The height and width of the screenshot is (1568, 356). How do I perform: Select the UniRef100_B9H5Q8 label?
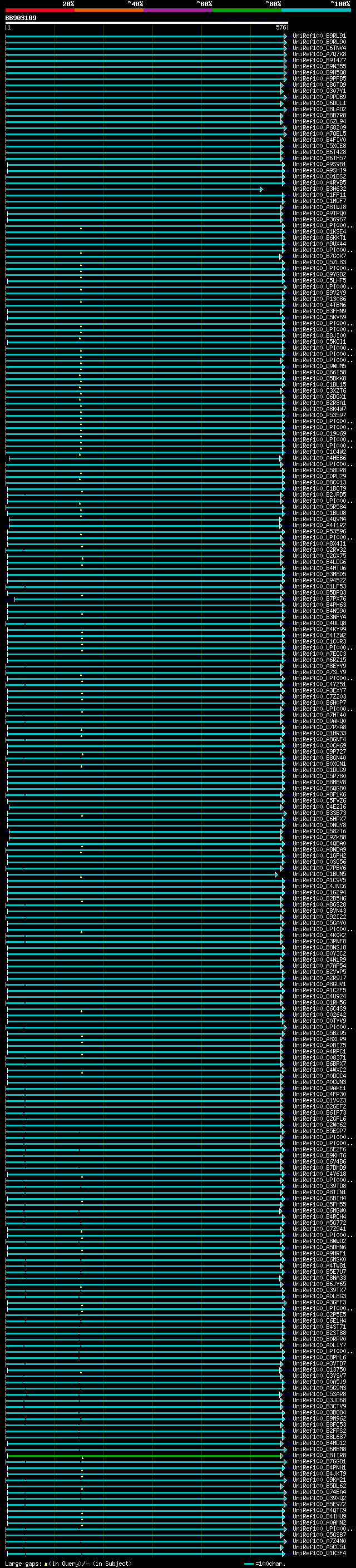point(319,72)
